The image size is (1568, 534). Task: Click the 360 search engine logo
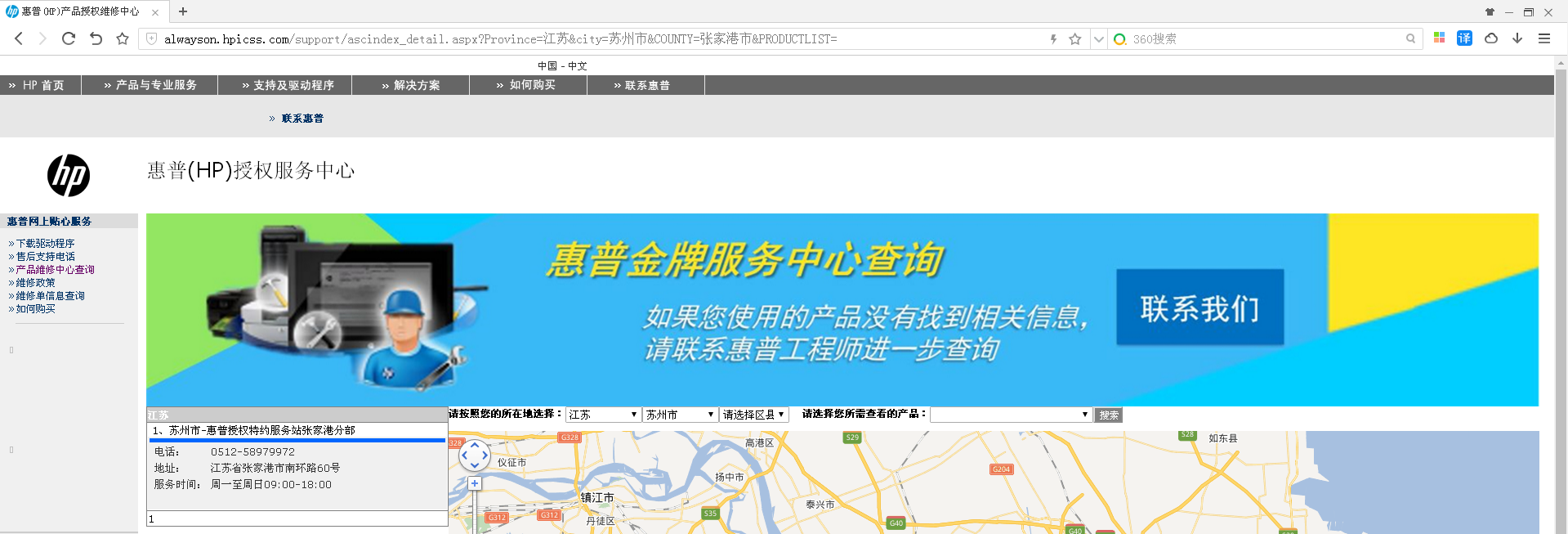tap(1119, 38)
